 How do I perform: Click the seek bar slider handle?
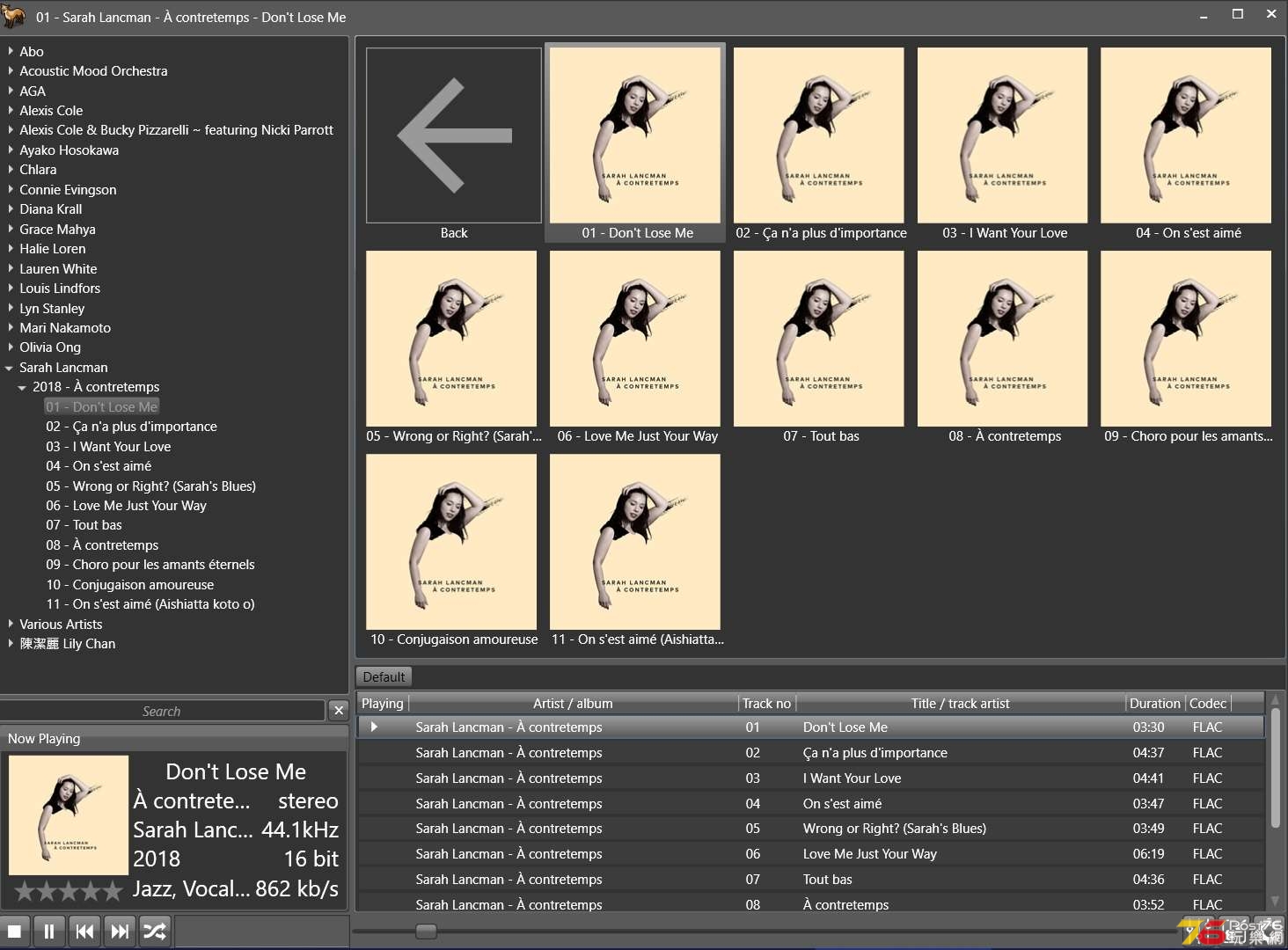[x=426, y=931]
